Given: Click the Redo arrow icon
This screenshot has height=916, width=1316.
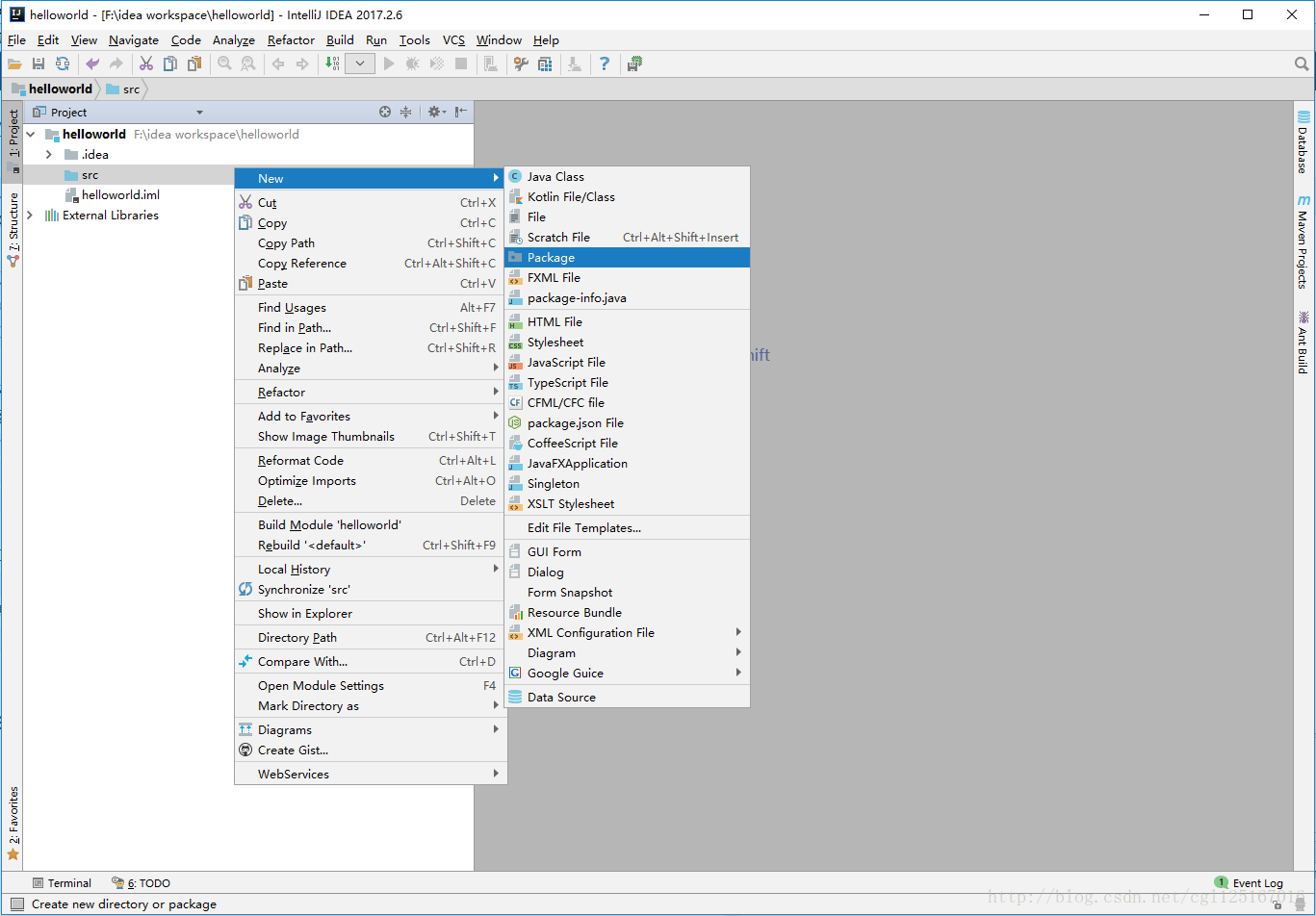Looking at the screenshot, I should tap(116, 64).
